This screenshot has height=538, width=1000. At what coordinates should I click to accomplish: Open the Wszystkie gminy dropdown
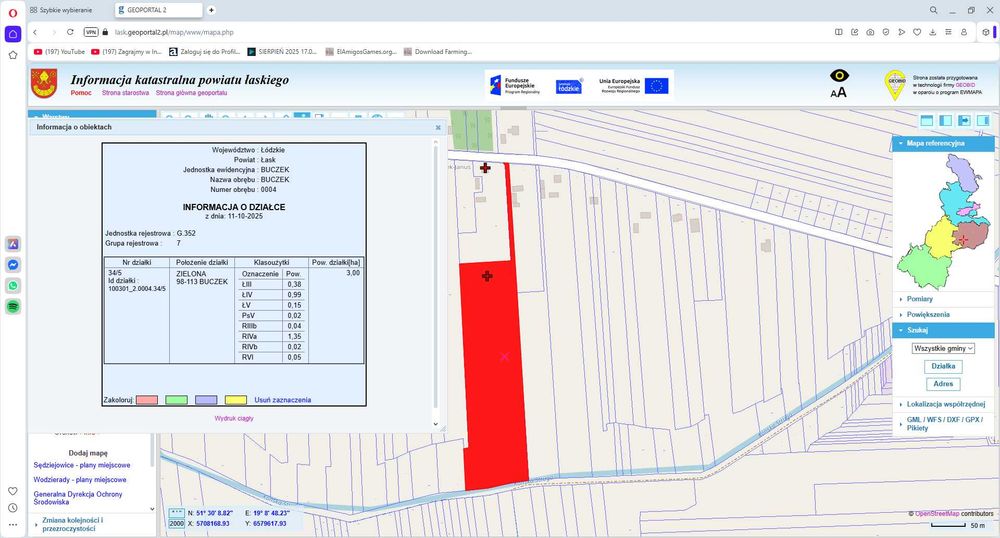pos(943,349)
